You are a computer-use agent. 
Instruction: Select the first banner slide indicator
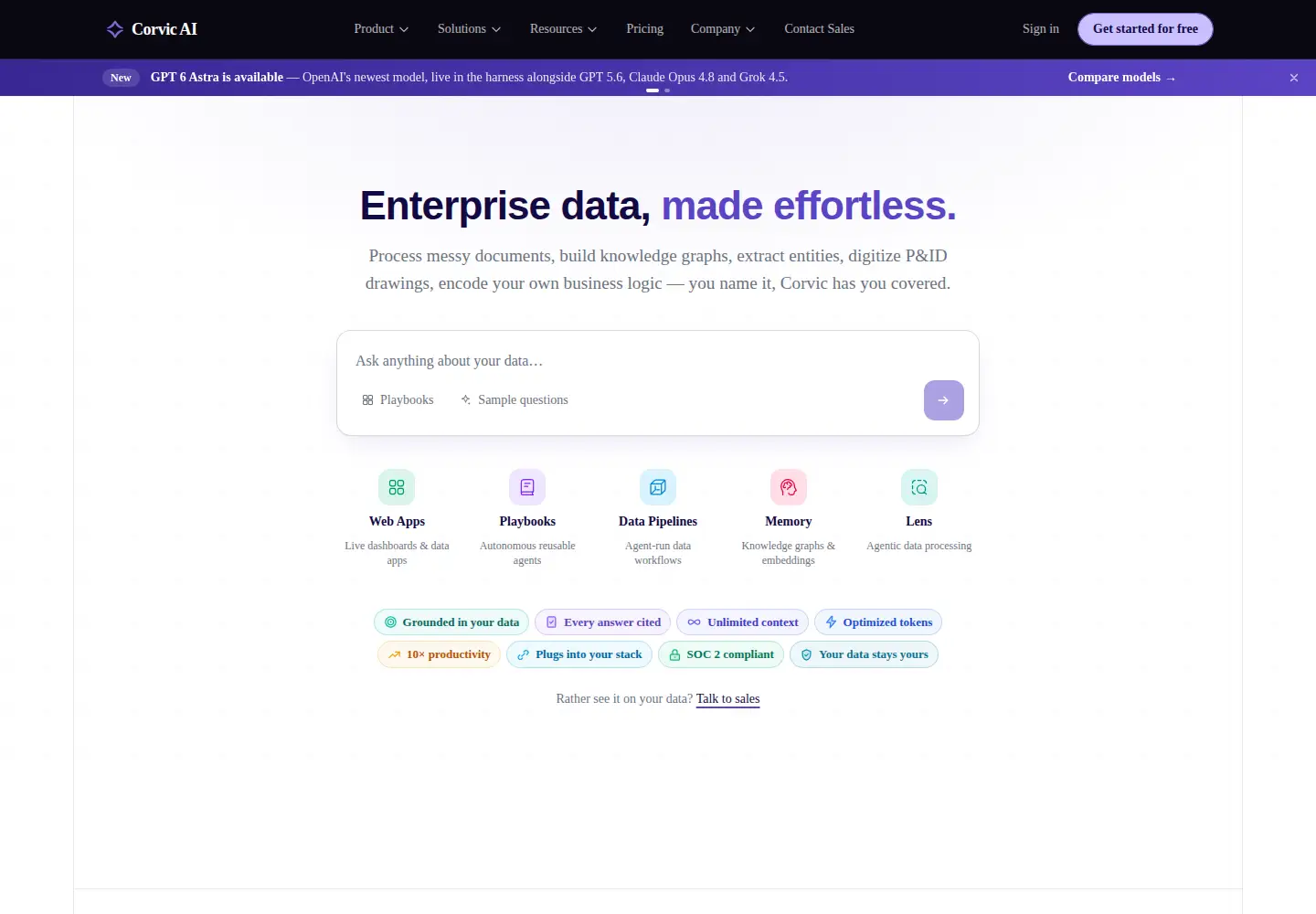pos(653,90)
